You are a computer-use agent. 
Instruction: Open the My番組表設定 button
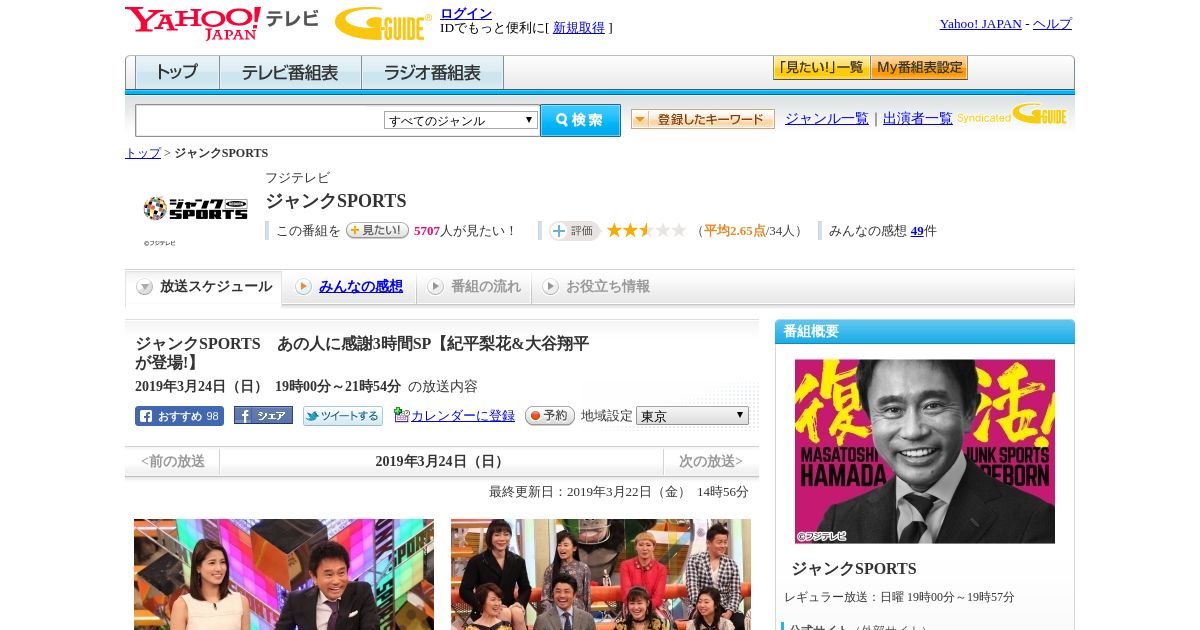pos(919,68)
